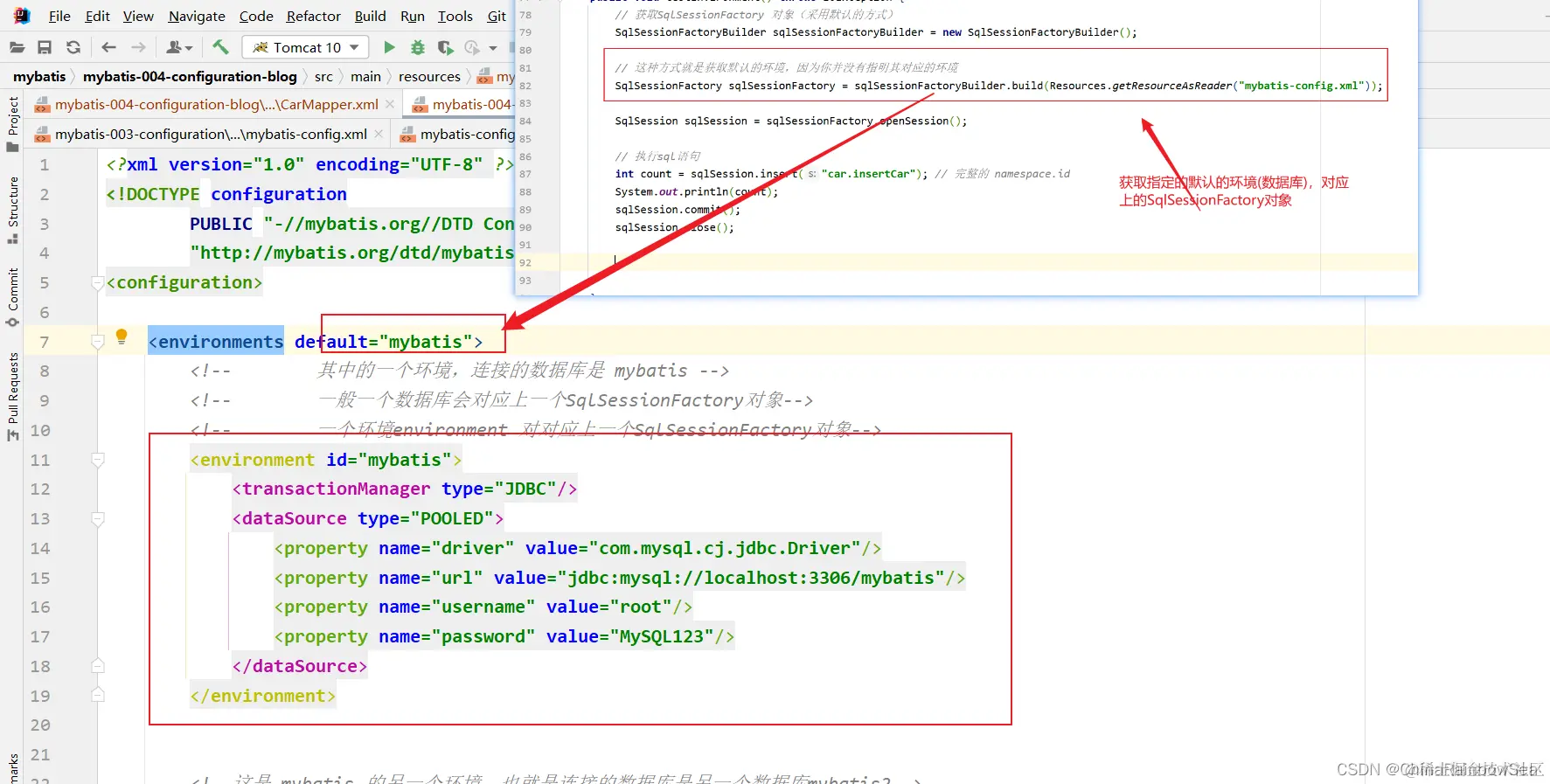Image resolution: width=1550 pixels, height=784 pixels.
Task: Click the environments tag on line 7
Action: [x=216, y=342]
